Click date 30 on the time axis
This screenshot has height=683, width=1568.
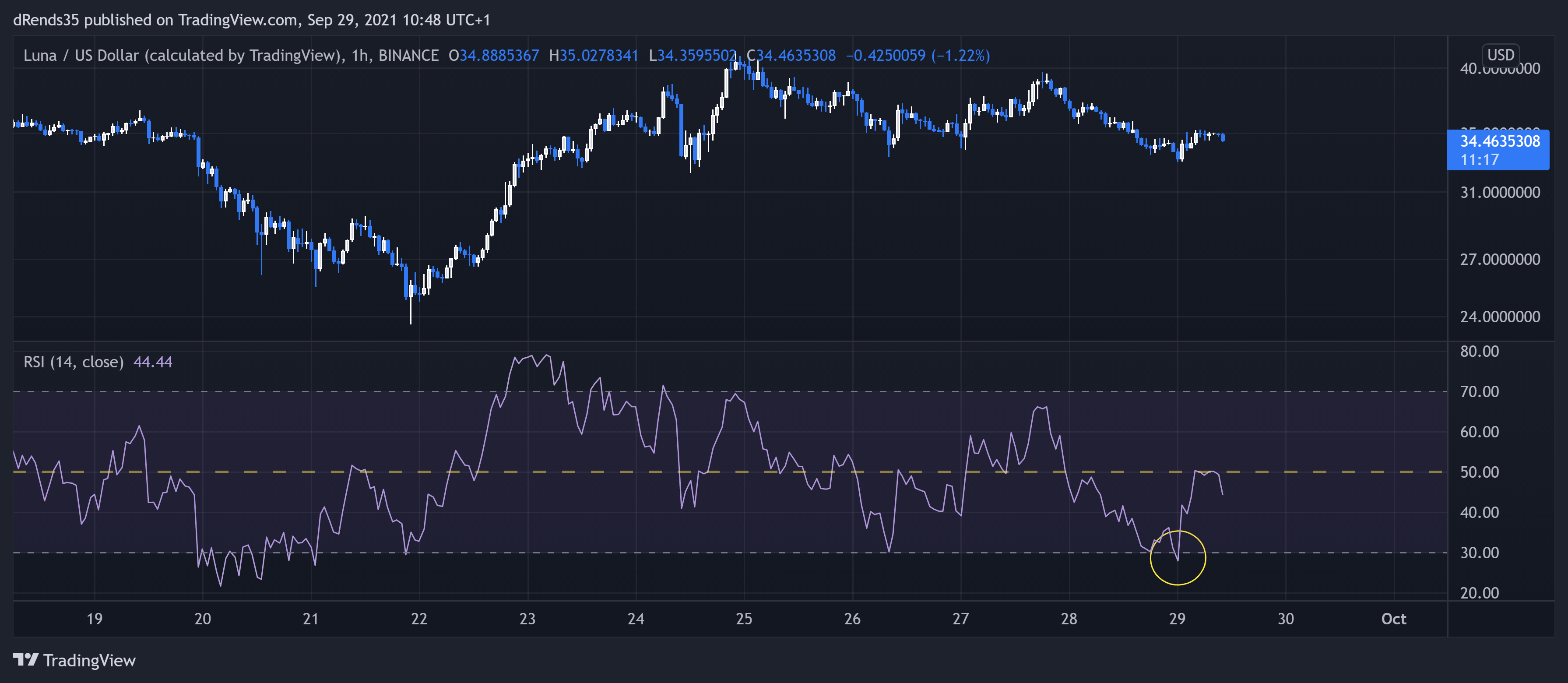[x=1286, y=619]
